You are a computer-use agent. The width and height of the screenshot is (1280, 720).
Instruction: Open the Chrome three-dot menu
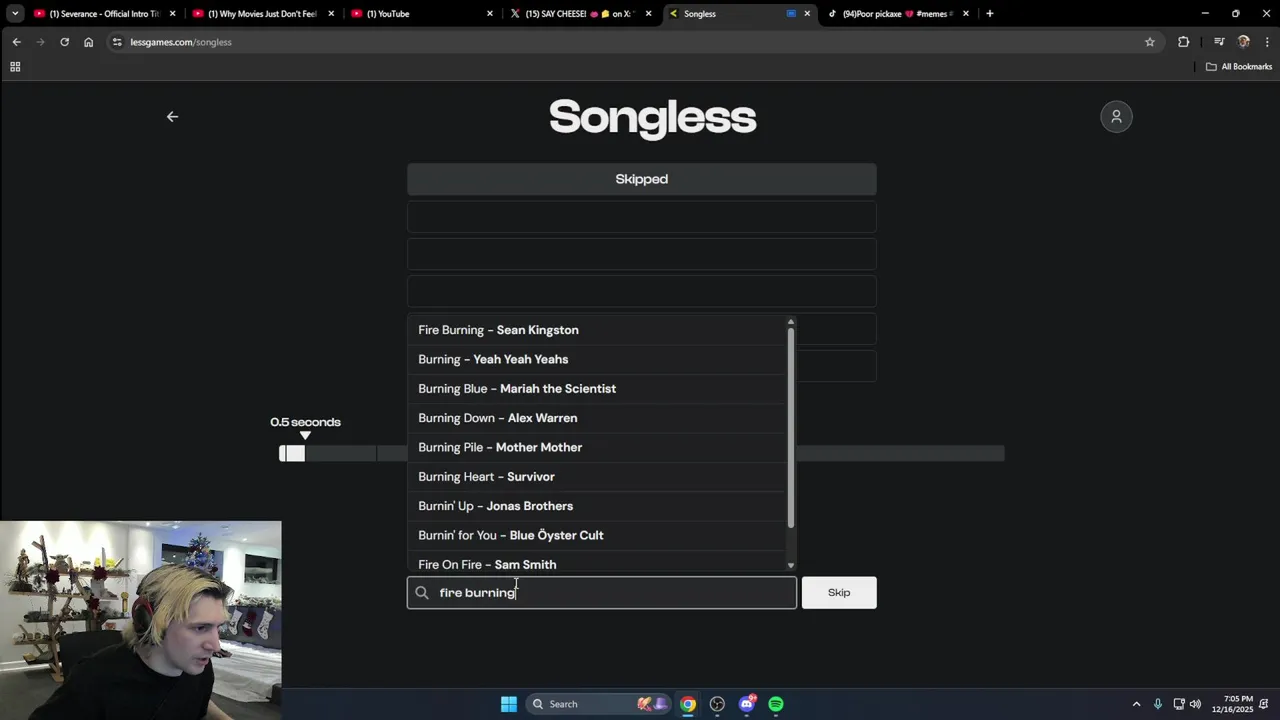[x=1267, y=42]
